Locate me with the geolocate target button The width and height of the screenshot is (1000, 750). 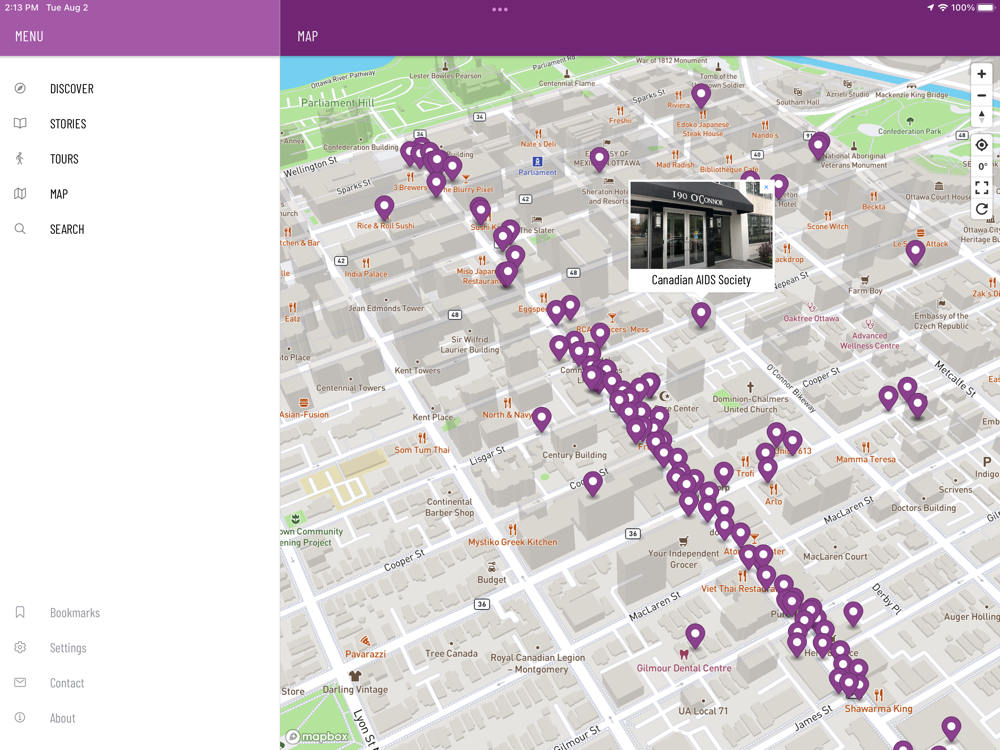pyautogui.click(x=982, y=145)
